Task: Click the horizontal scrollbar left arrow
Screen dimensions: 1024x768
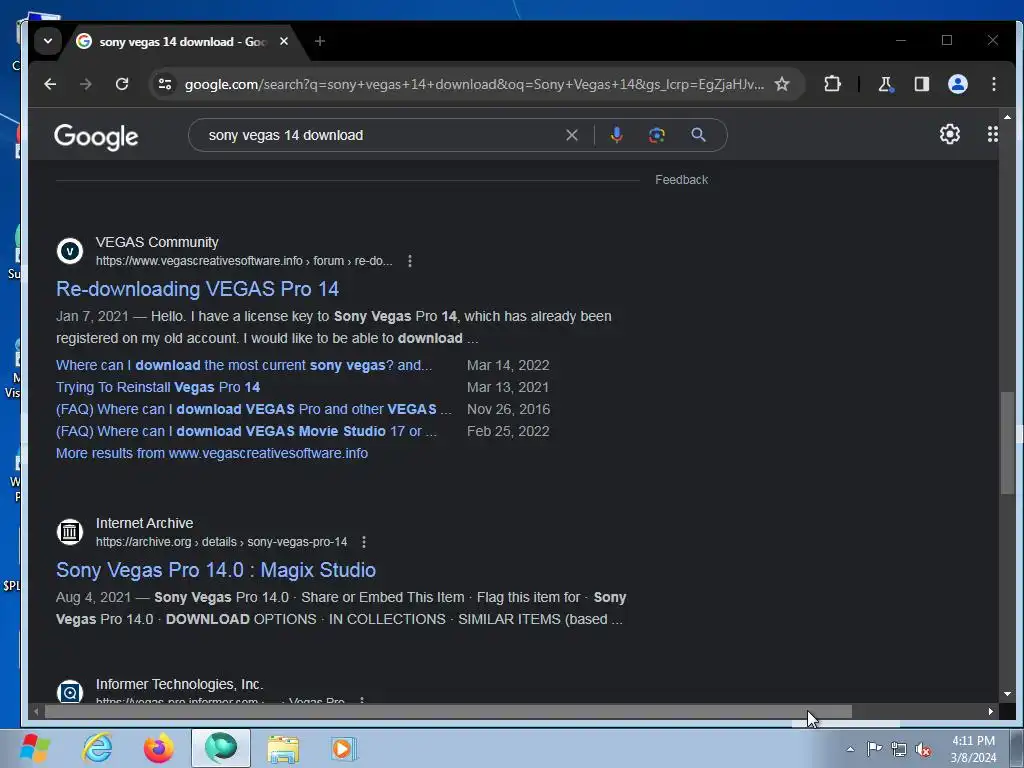Action: coord(36,712)
